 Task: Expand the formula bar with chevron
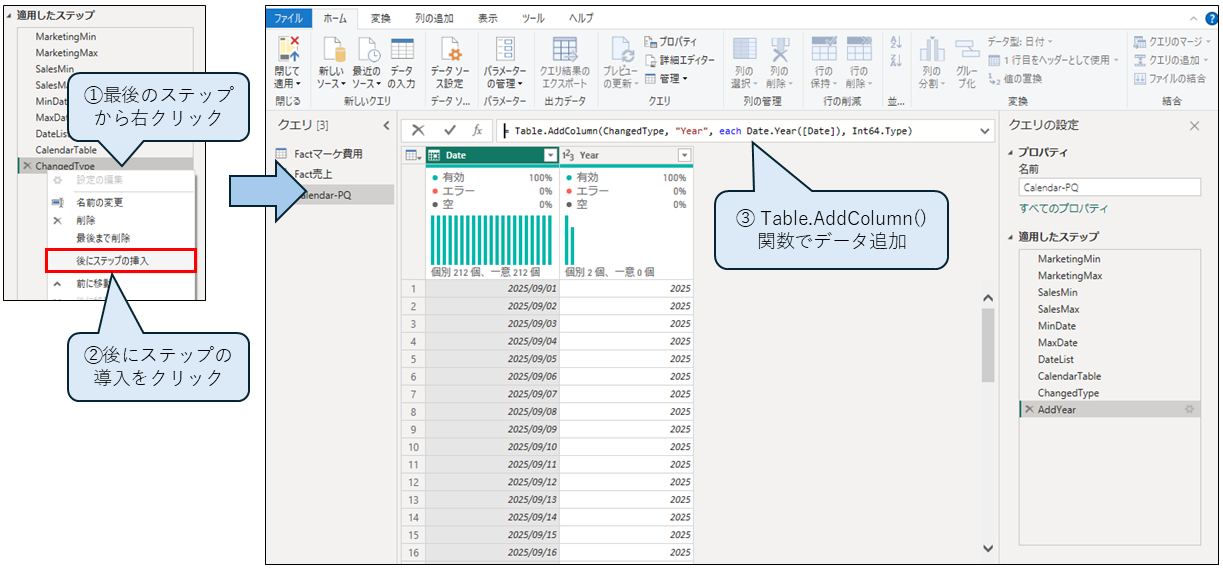pyautogui.click(x=985, y=131)
